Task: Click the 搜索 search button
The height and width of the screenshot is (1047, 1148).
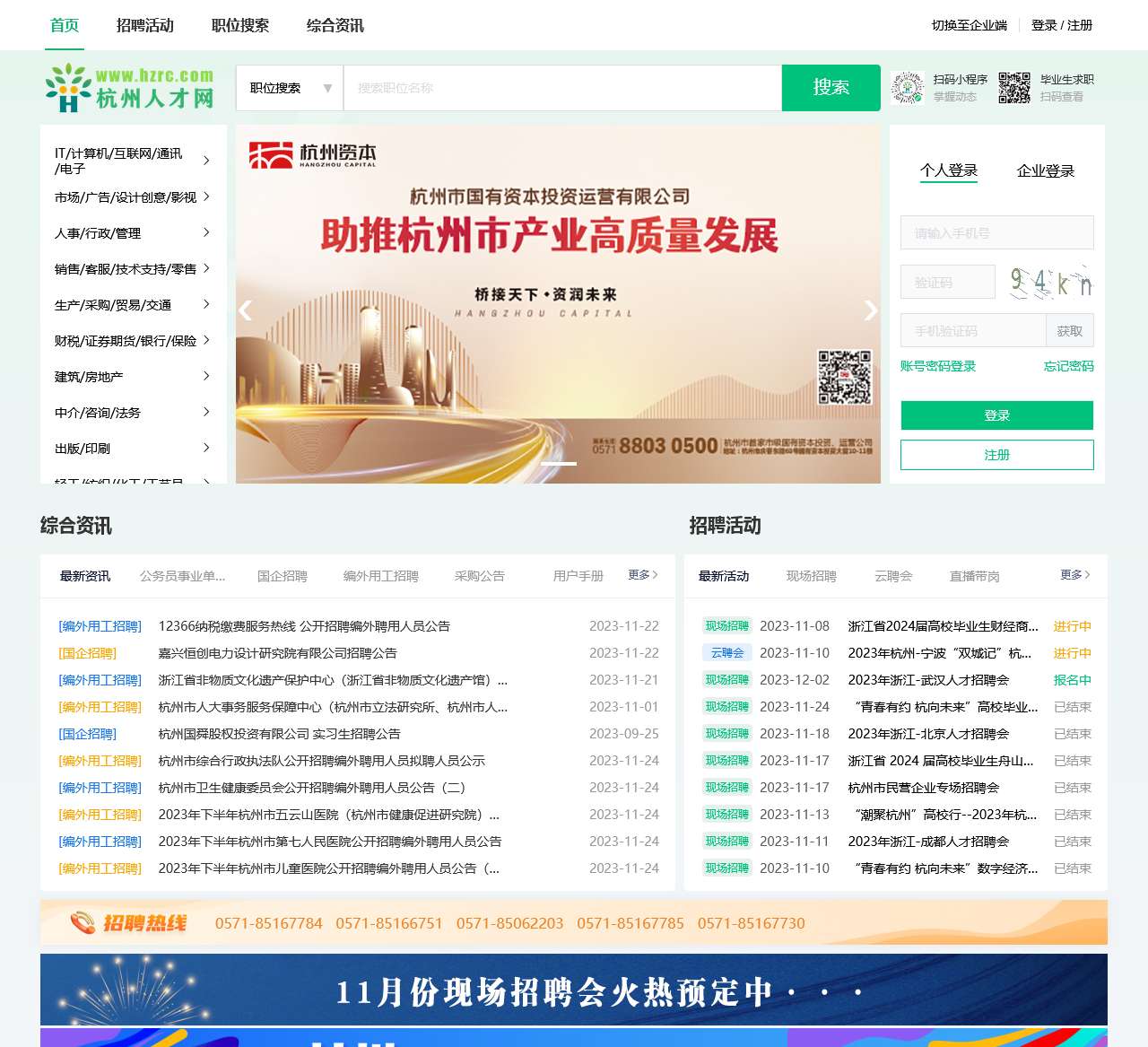Action: (831, 88)
